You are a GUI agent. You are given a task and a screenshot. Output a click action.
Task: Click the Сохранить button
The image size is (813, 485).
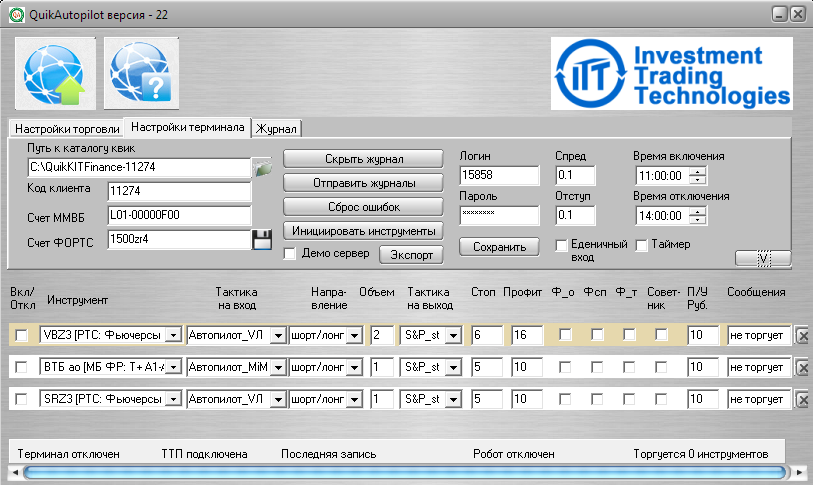499,247
